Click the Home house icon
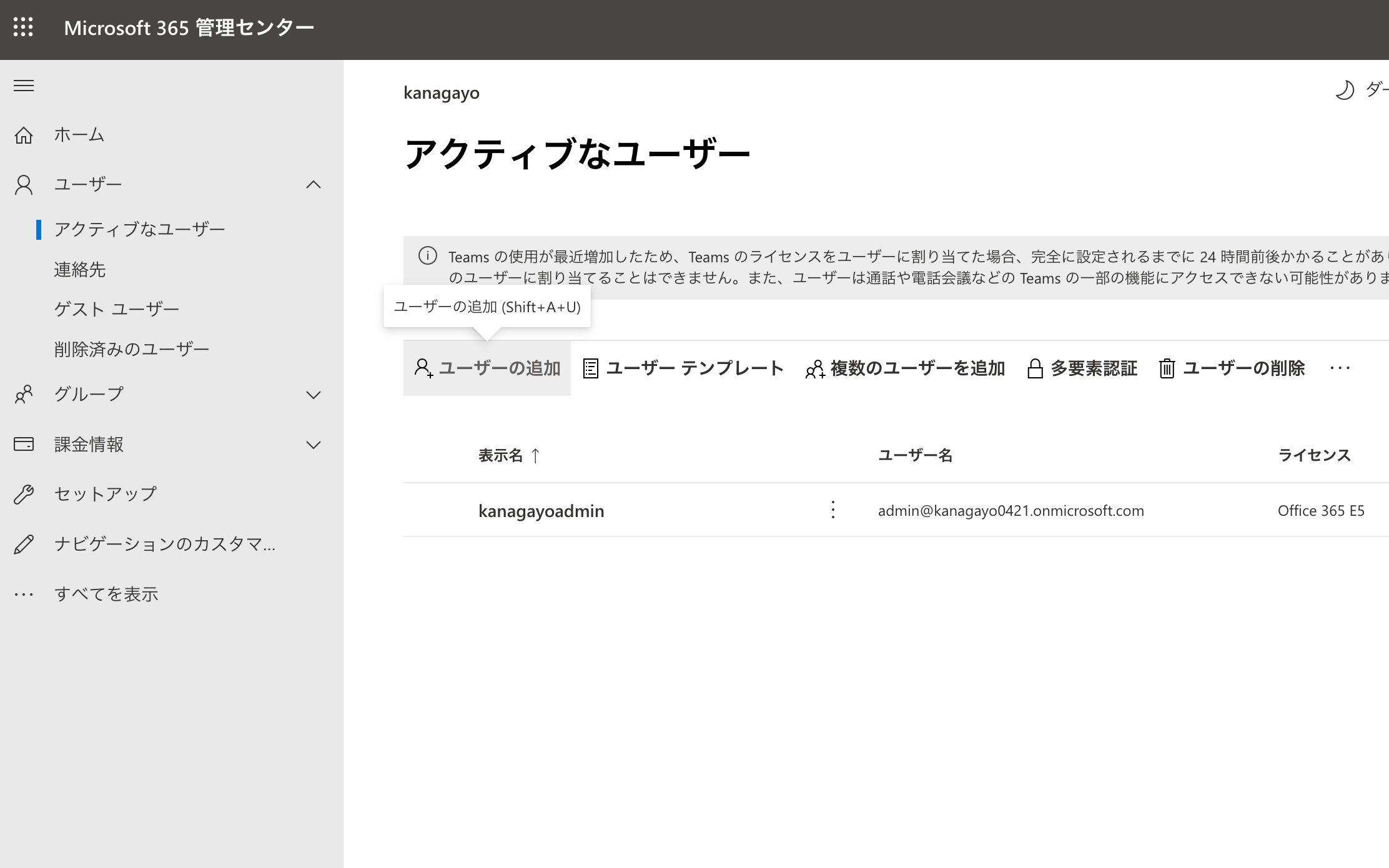This screenshot has width=1389, height=868. click(x=24, y=135)
